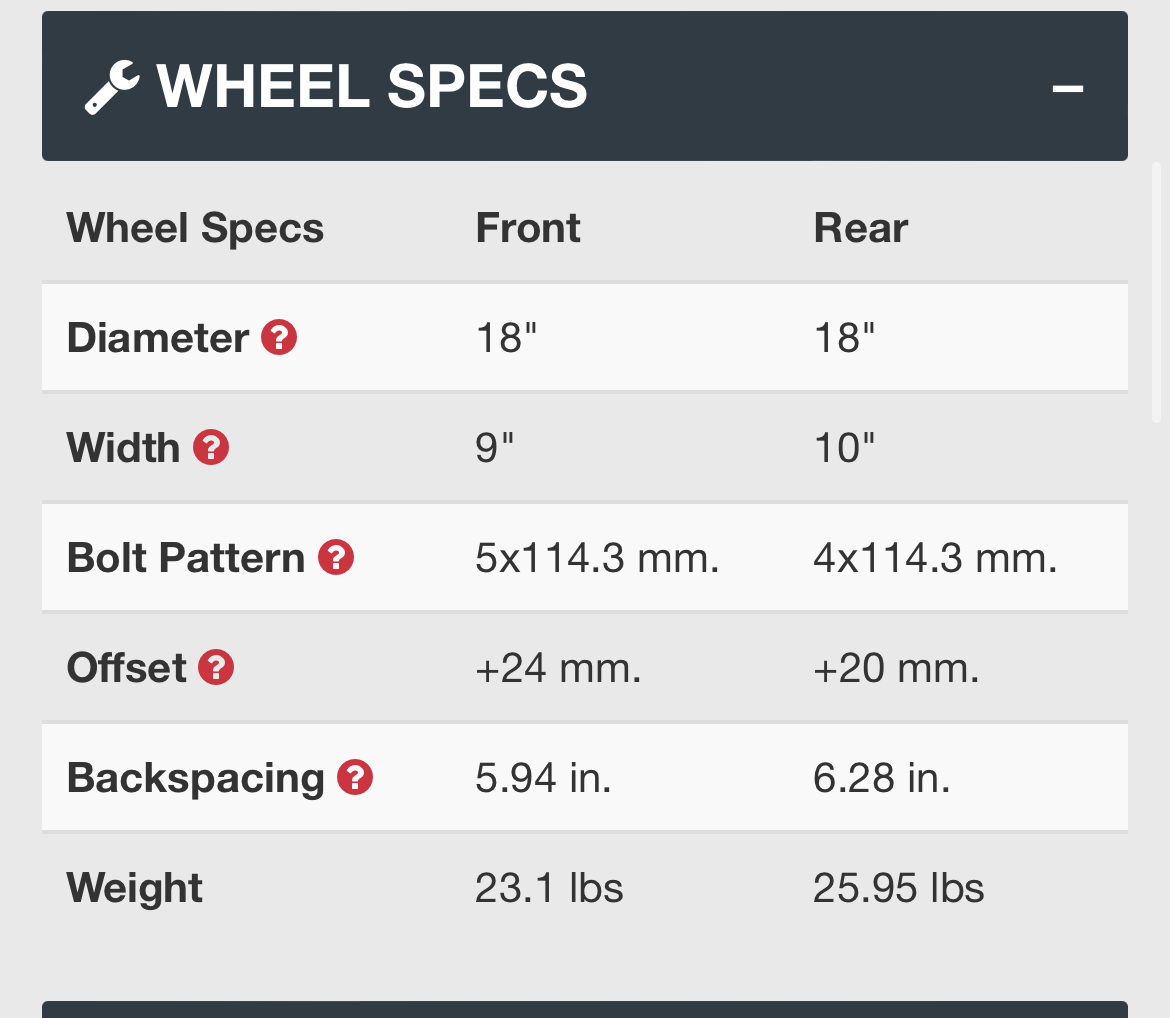Click the rear weight 25.95 lbs value

pyautogui.click(x=898, y=888)
